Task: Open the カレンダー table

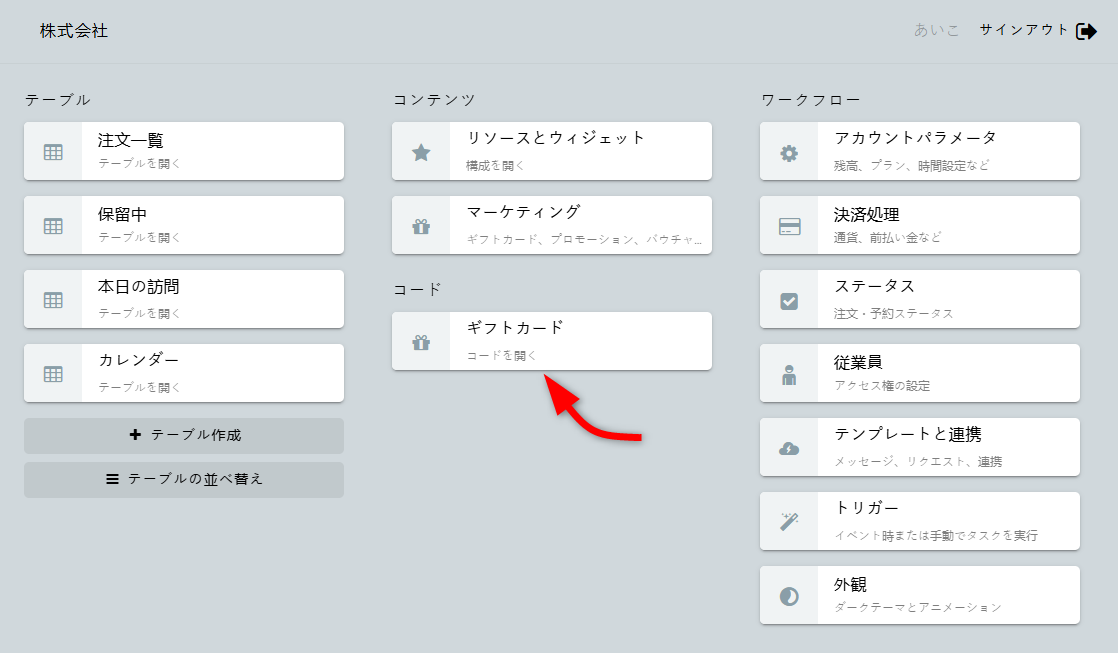Action: 210,373
